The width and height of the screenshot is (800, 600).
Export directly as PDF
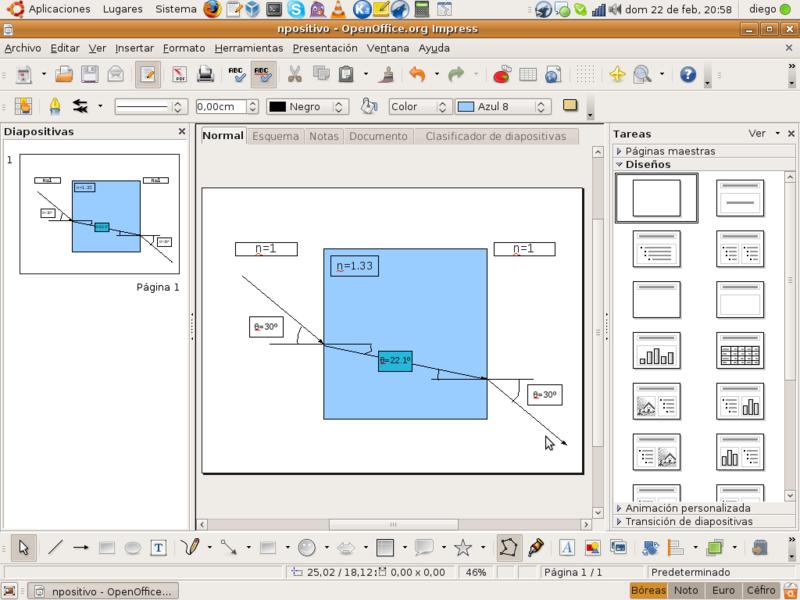pyautogui.click(x=179, y=75)
